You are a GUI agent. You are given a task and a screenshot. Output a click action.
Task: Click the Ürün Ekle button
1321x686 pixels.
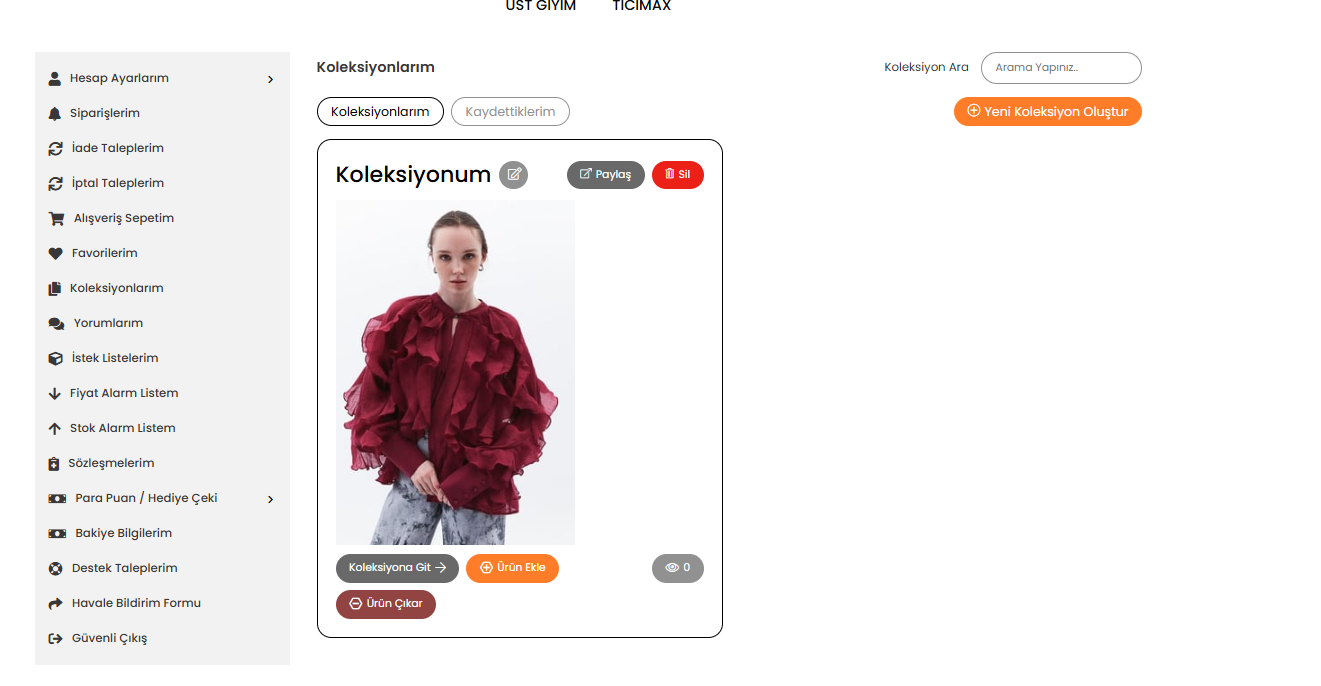pyautogui.click(x=512, y=568)
